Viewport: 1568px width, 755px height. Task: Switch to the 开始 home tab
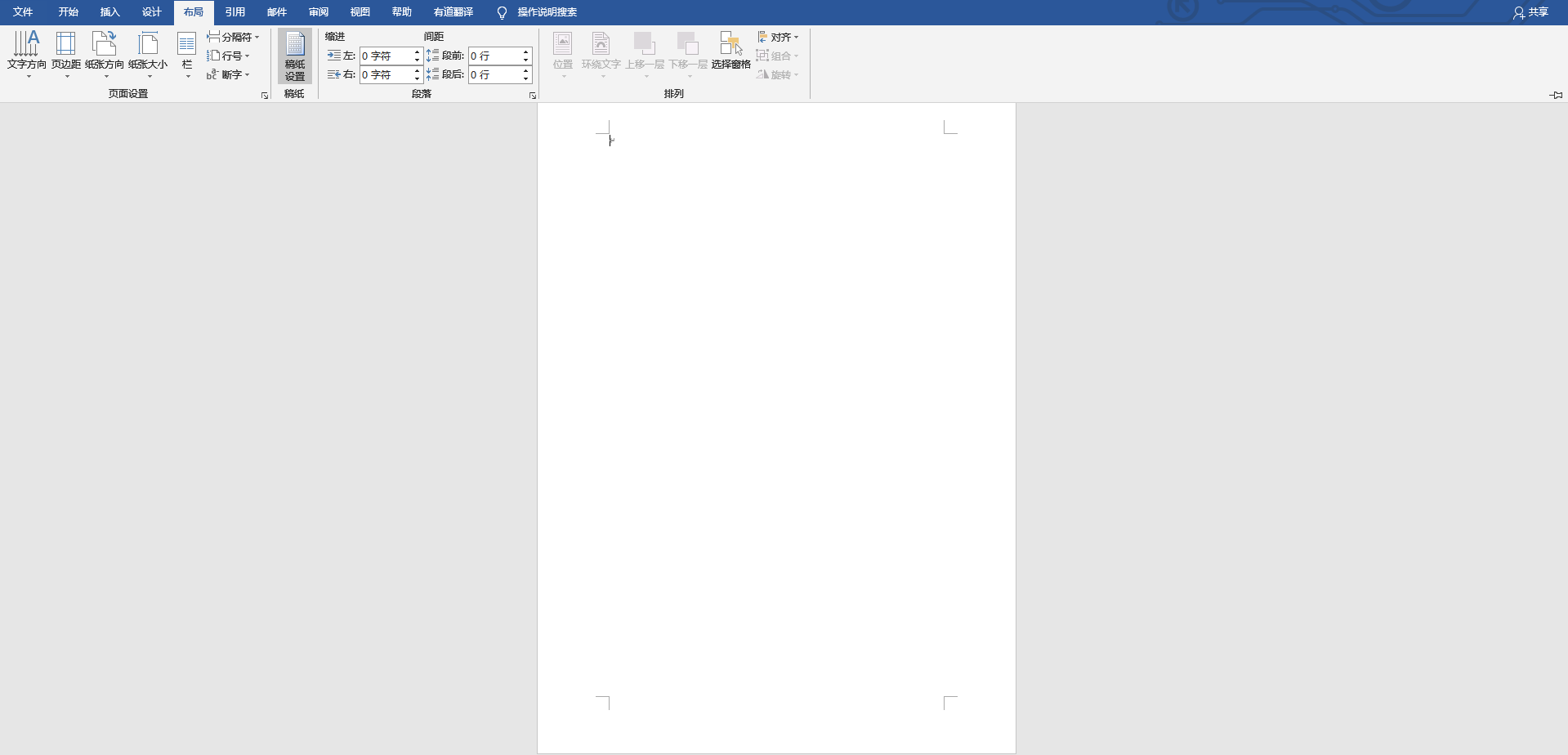(69, 12)
